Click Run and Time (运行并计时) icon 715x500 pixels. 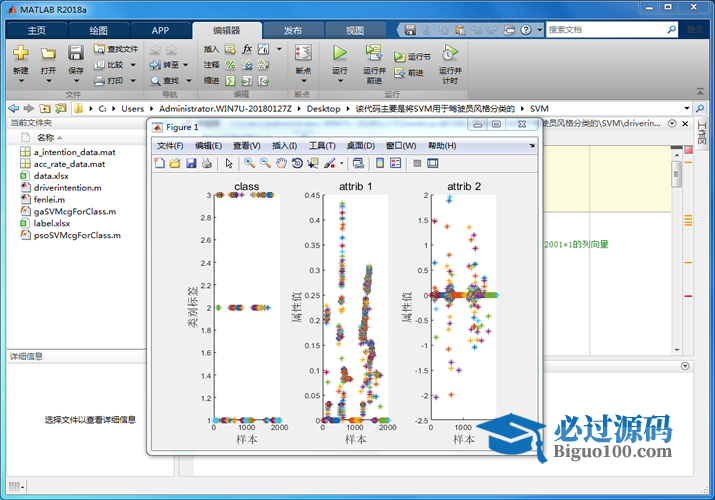pyautogui.click(x=450, y=53)
